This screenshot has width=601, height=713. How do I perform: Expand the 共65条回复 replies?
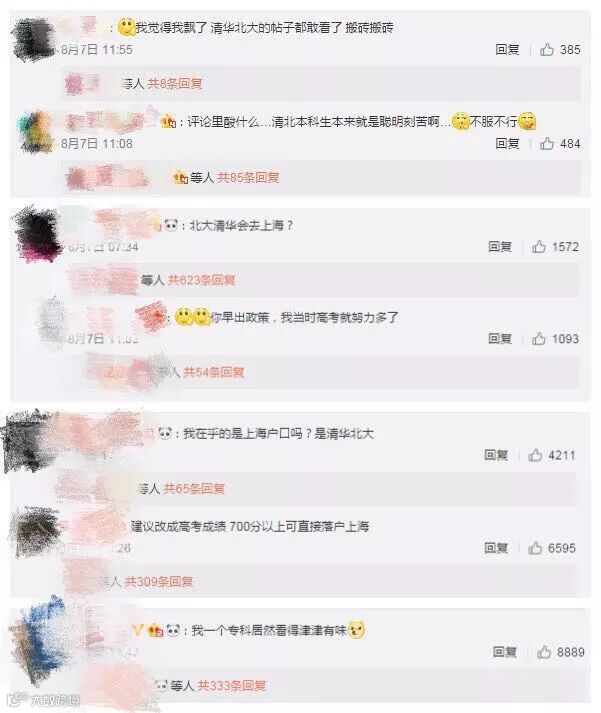tap(194, 488)
